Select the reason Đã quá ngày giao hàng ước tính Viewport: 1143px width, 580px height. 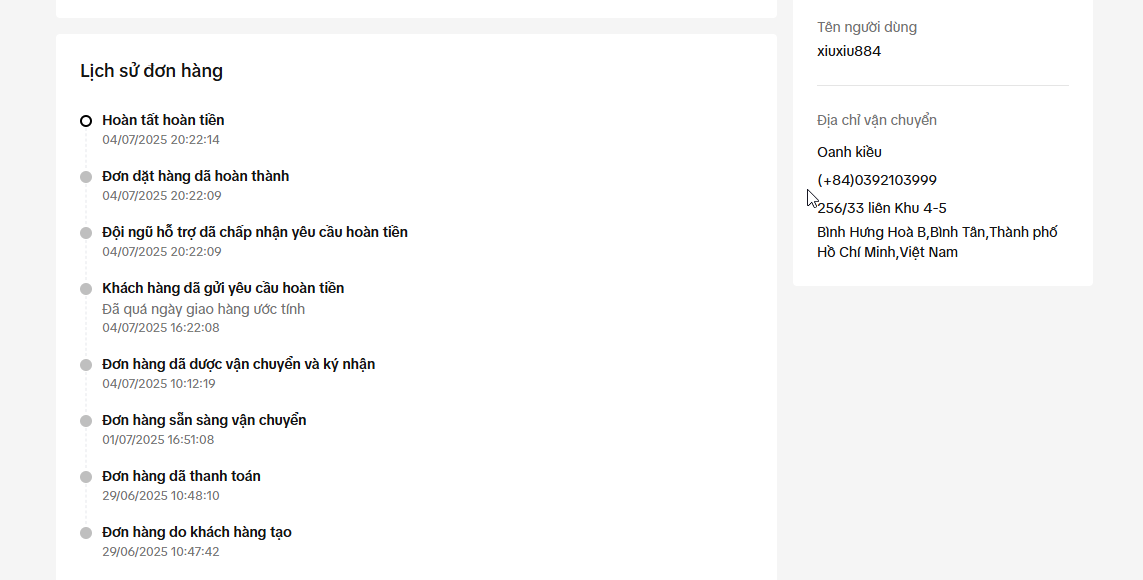(x=203, y=309)
